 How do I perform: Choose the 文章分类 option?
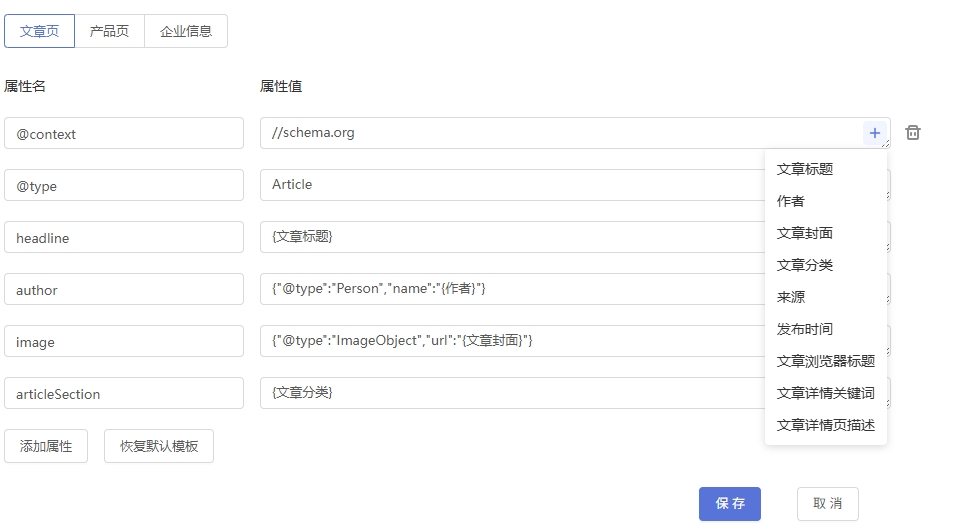(x=805, y=265)
